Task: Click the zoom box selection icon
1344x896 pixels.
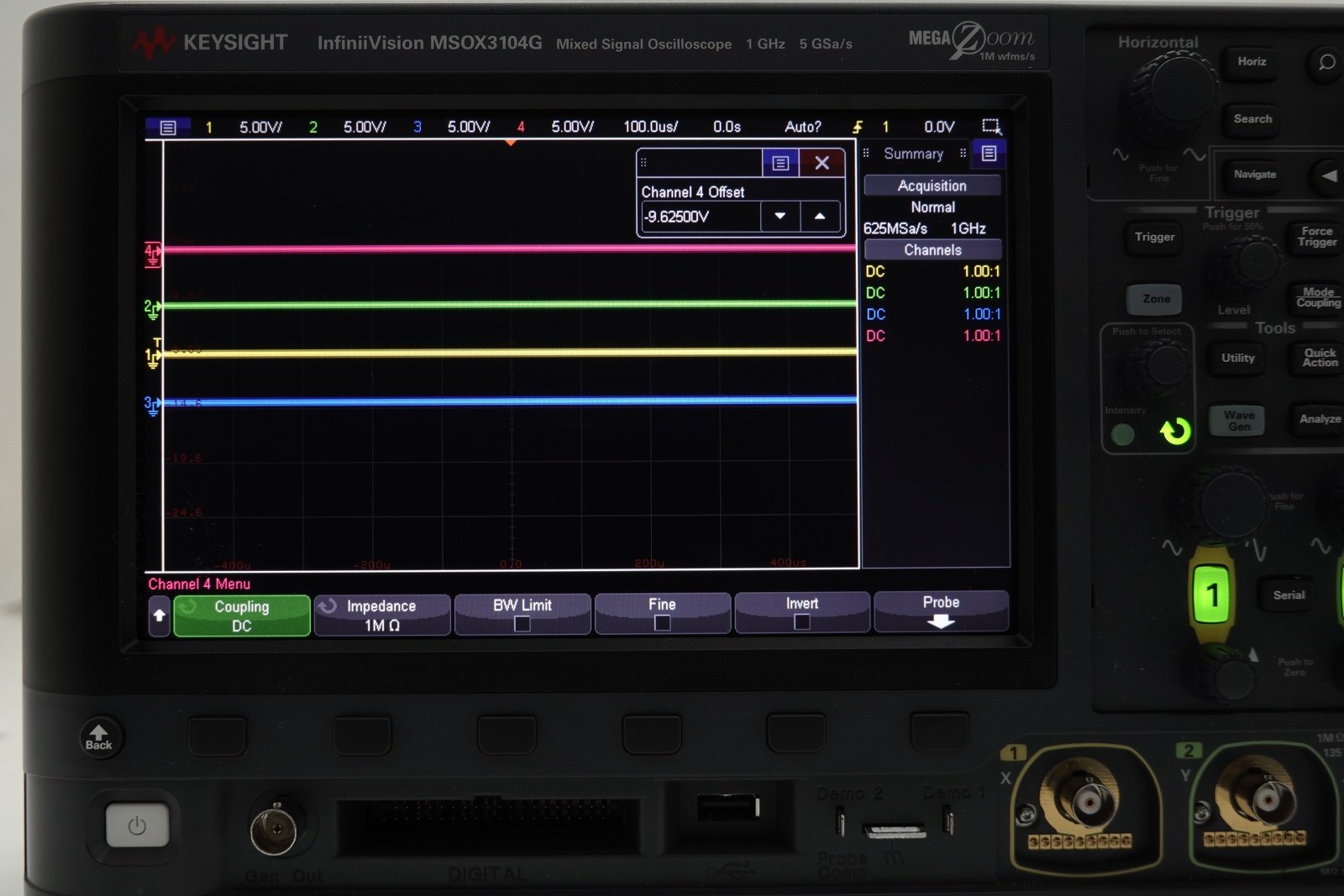Action: coord(992,127)
